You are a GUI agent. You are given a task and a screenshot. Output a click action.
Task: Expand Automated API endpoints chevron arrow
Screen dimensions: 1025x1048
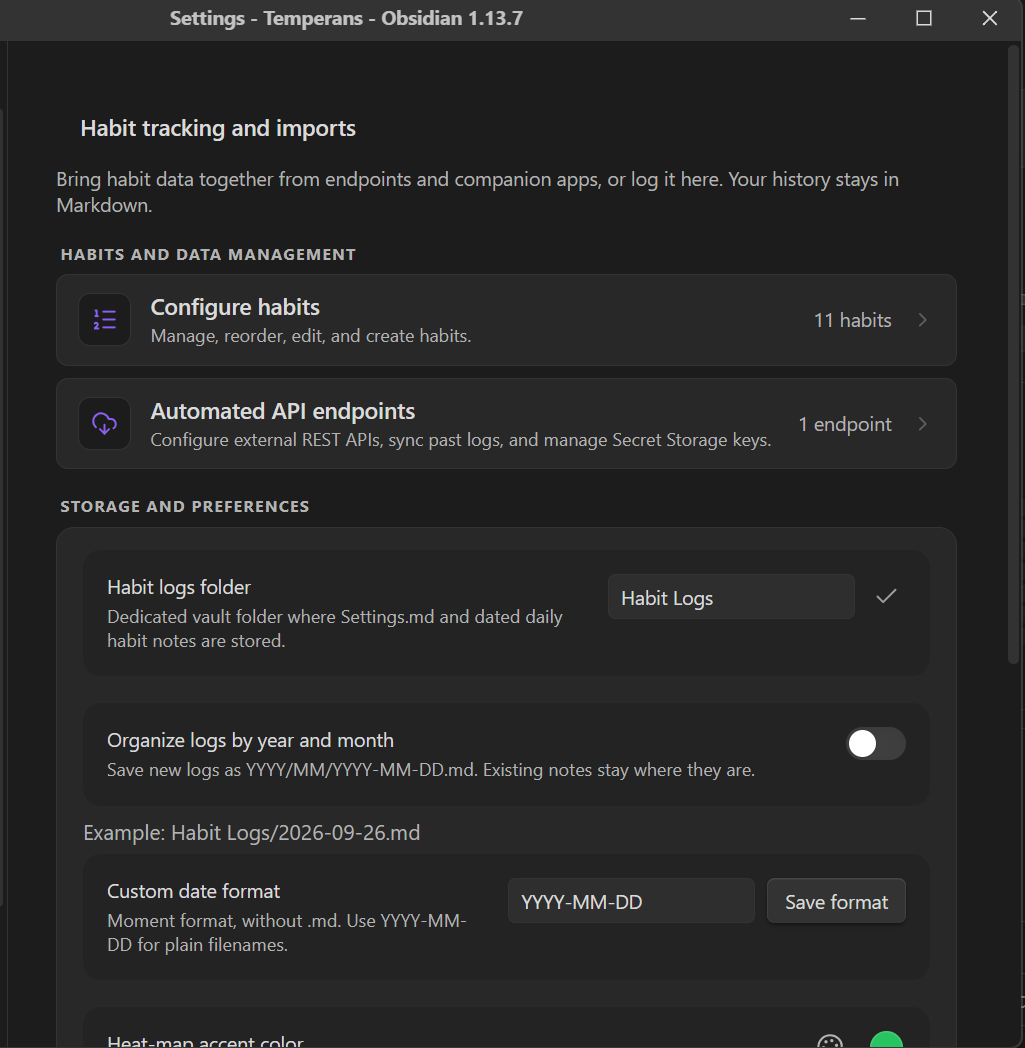point(923,424)
